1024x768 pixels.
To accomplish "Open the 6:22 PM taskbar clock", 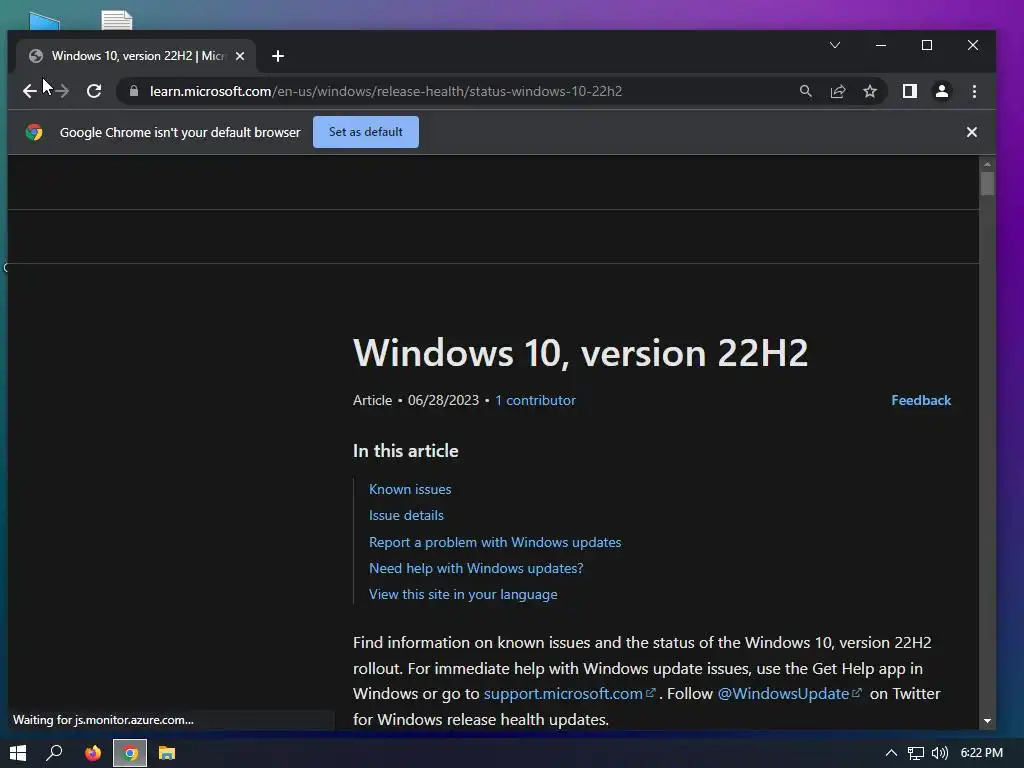I will click(982, 753).
